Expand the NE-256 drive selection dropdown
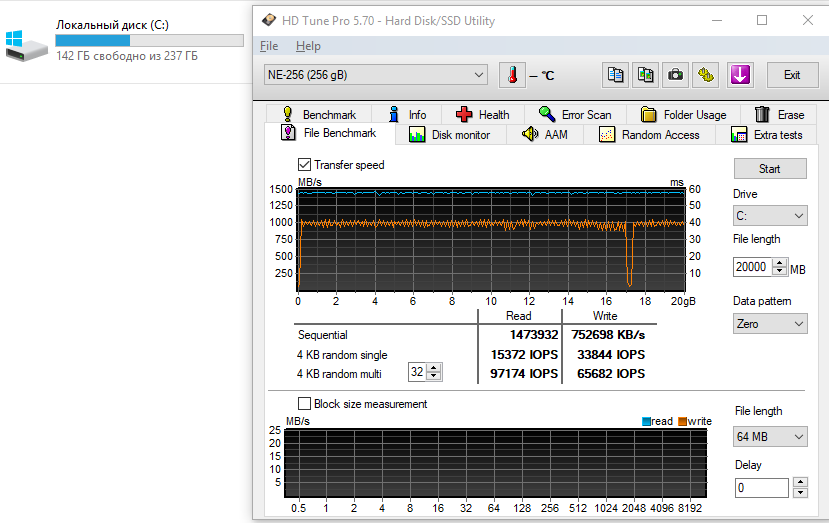This screenshot has height=523, width=829. coord(375,75)
